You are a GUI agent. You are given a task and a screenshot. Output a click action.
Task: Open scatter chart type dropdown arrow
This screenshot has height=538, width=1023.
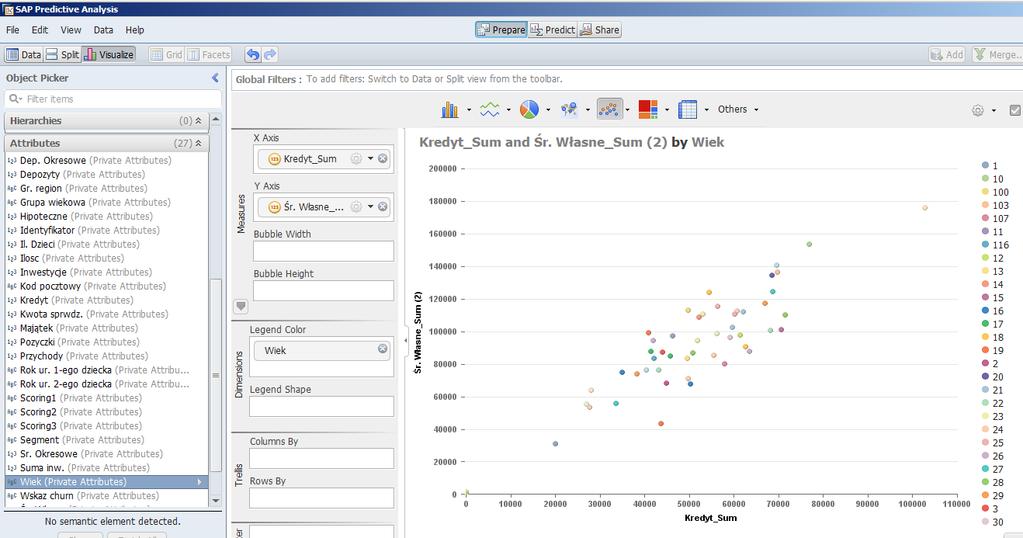[627, 110]
